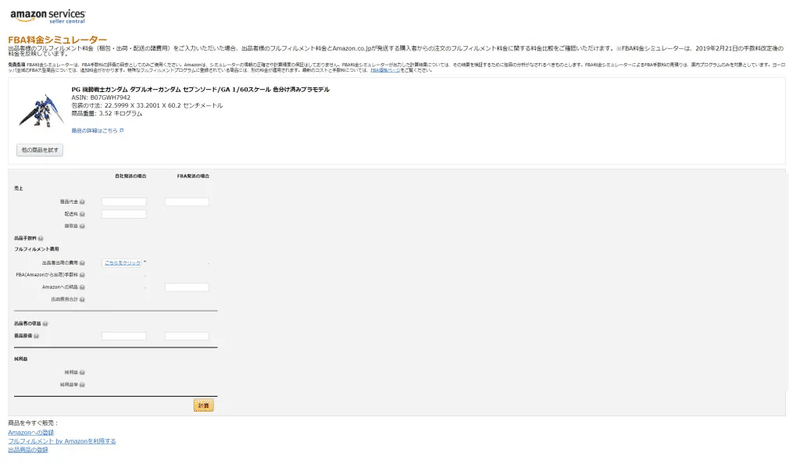Open the 出品商品の登録 link at page bottom
The image size is (800, 463).
(x=28, y=450)
